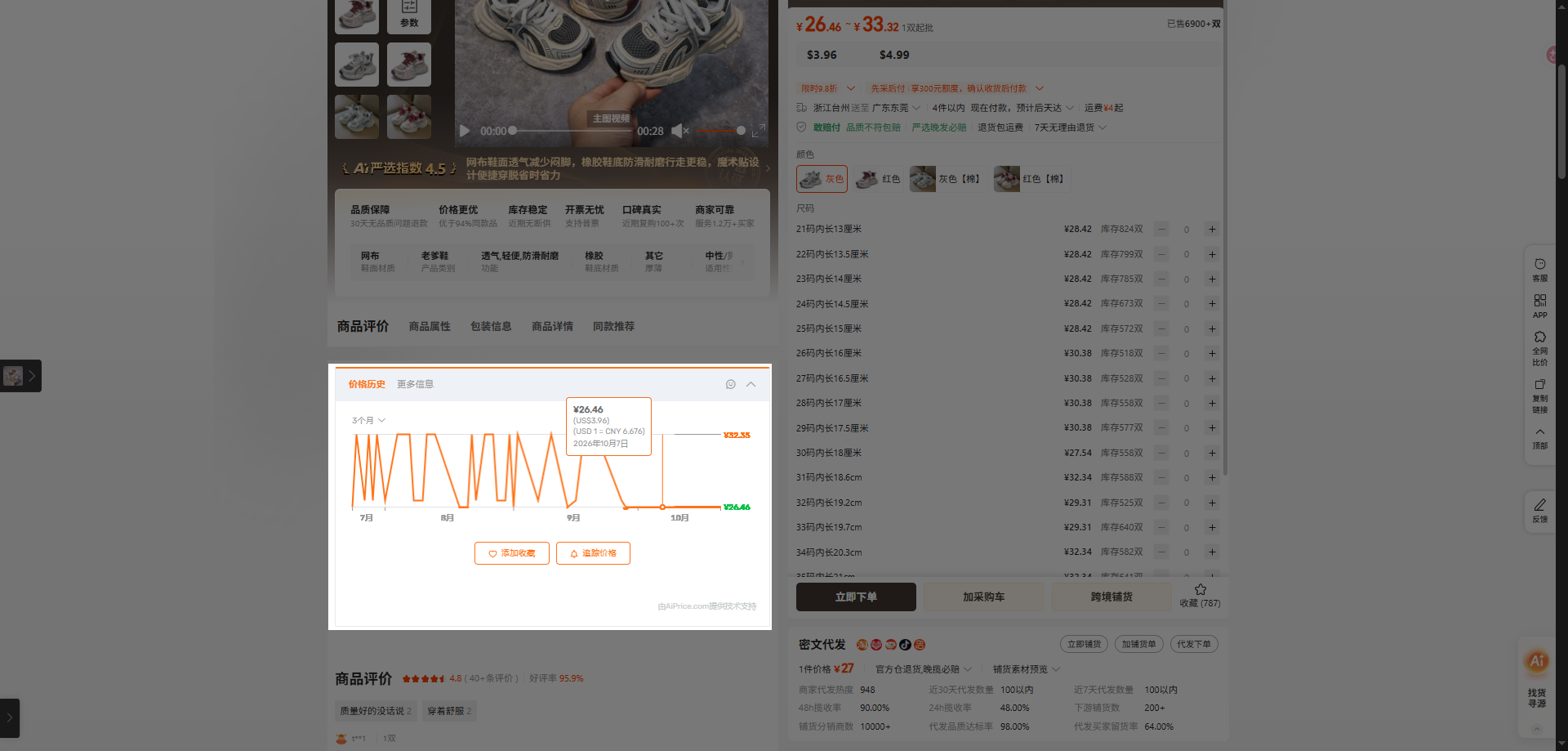Click the 跨境铺货 button

pos(1111,597)
